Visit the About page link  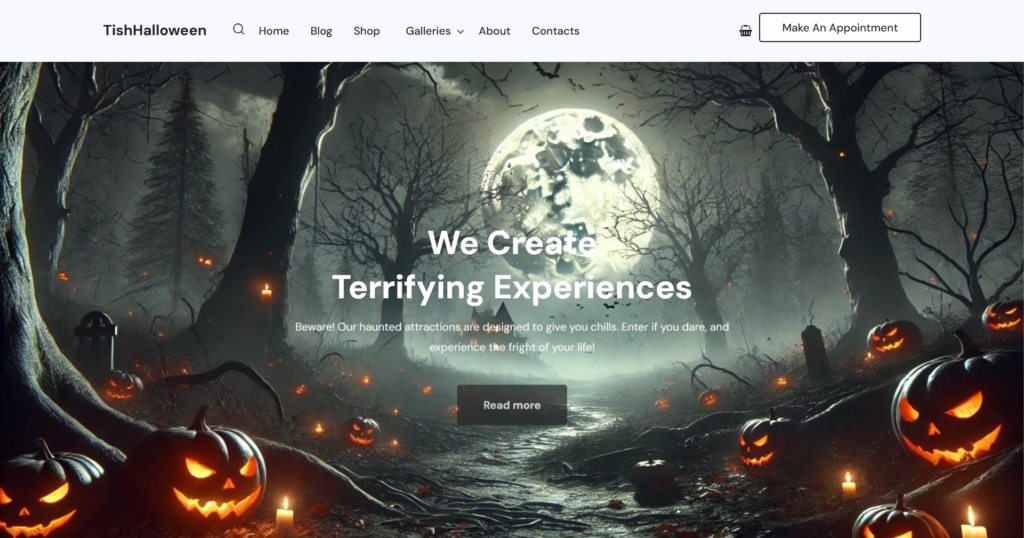point(494,31)
